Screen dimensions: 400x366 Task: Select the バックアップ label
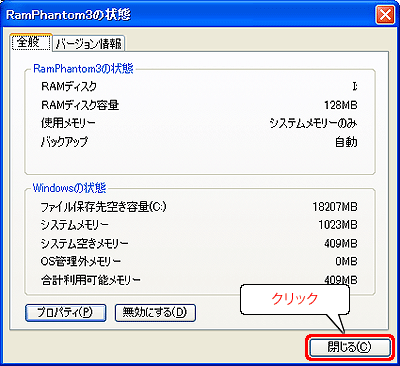65,142
